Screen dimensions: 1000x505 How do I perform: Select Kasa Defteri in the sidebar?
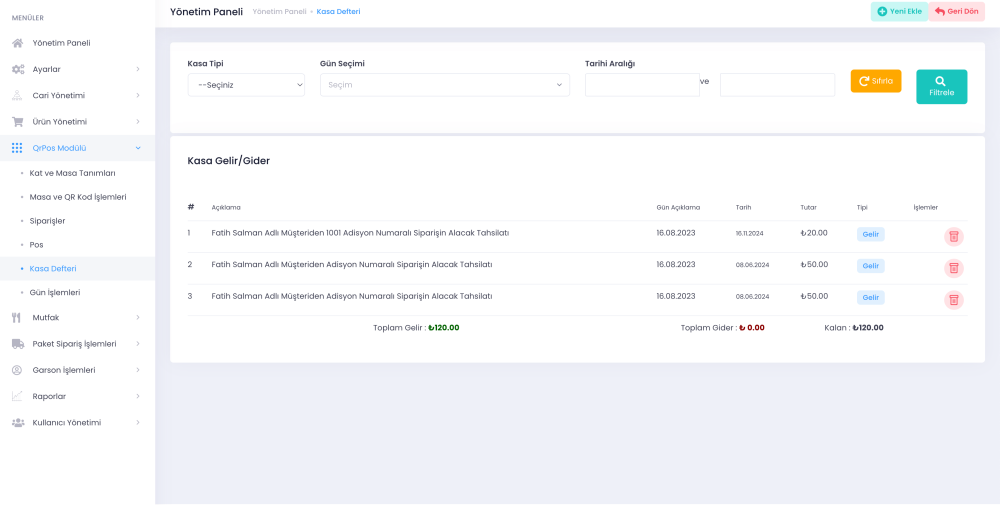pos(53,269)
